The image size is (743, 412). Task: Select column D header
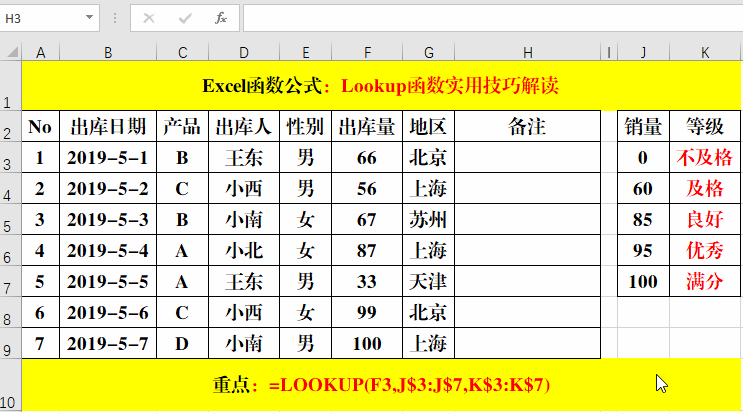(x=244, y=52)
